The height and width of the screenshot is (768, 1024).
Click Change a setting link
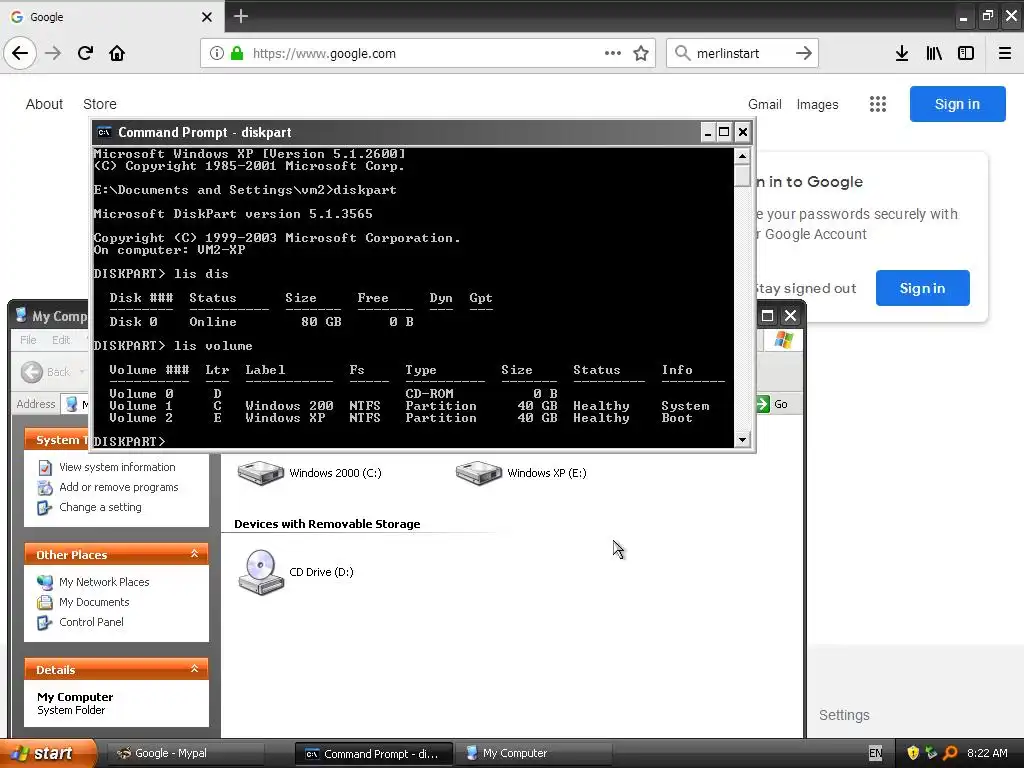pyautogui.click(x=100, y=507)
